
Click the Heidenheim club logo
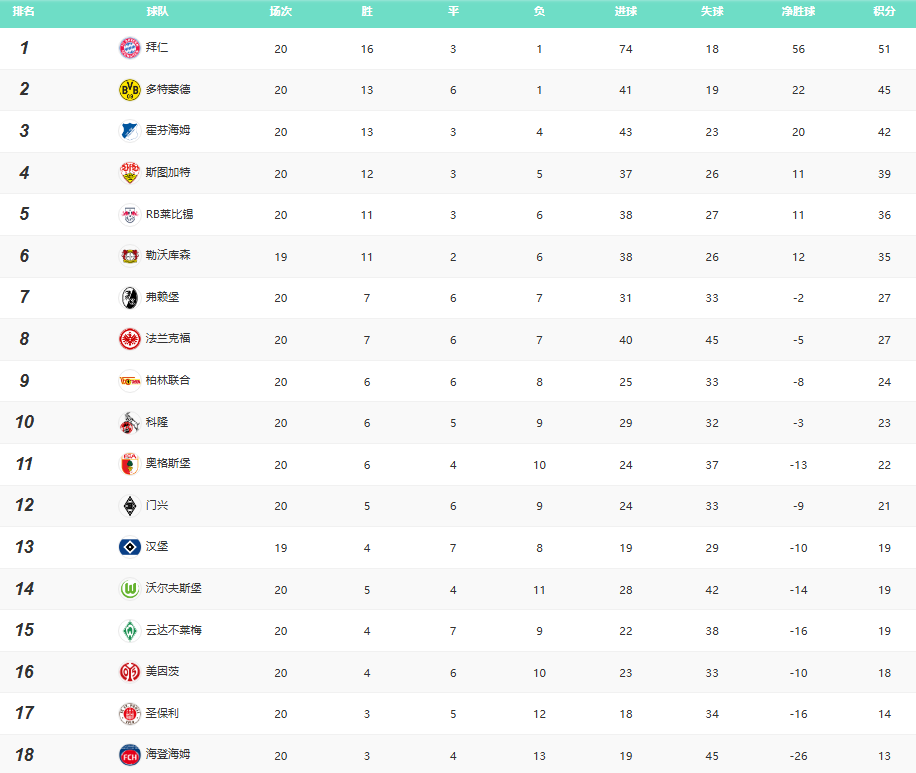[x=130, y=755]
